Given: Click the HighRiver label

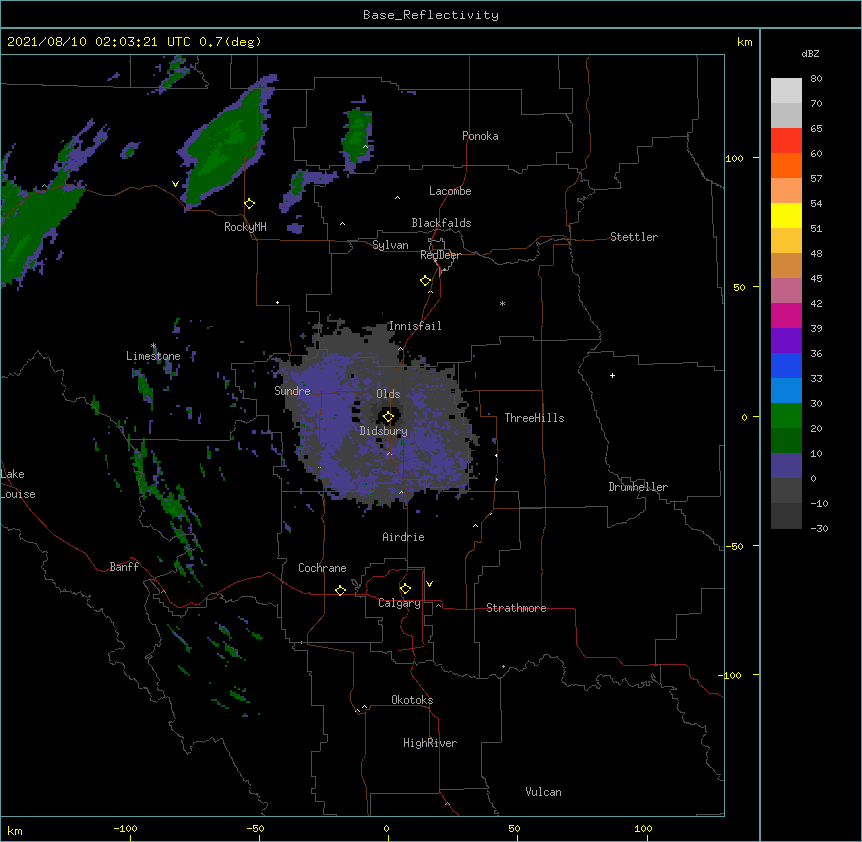Looking at the screenshot, I should pos(430,743).
